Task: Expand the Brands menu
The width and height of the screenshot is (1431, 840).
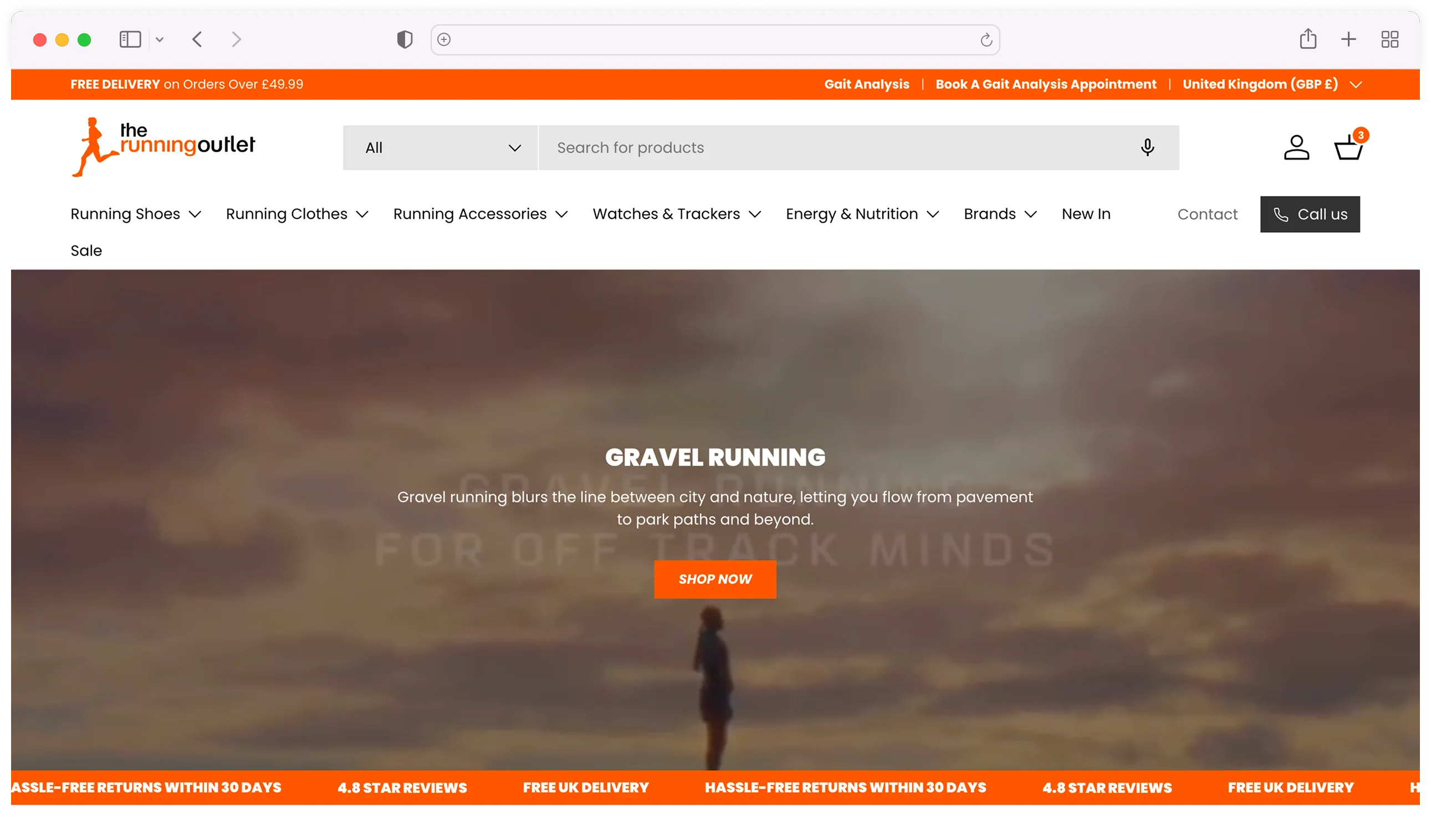Action: [1000, 214]
